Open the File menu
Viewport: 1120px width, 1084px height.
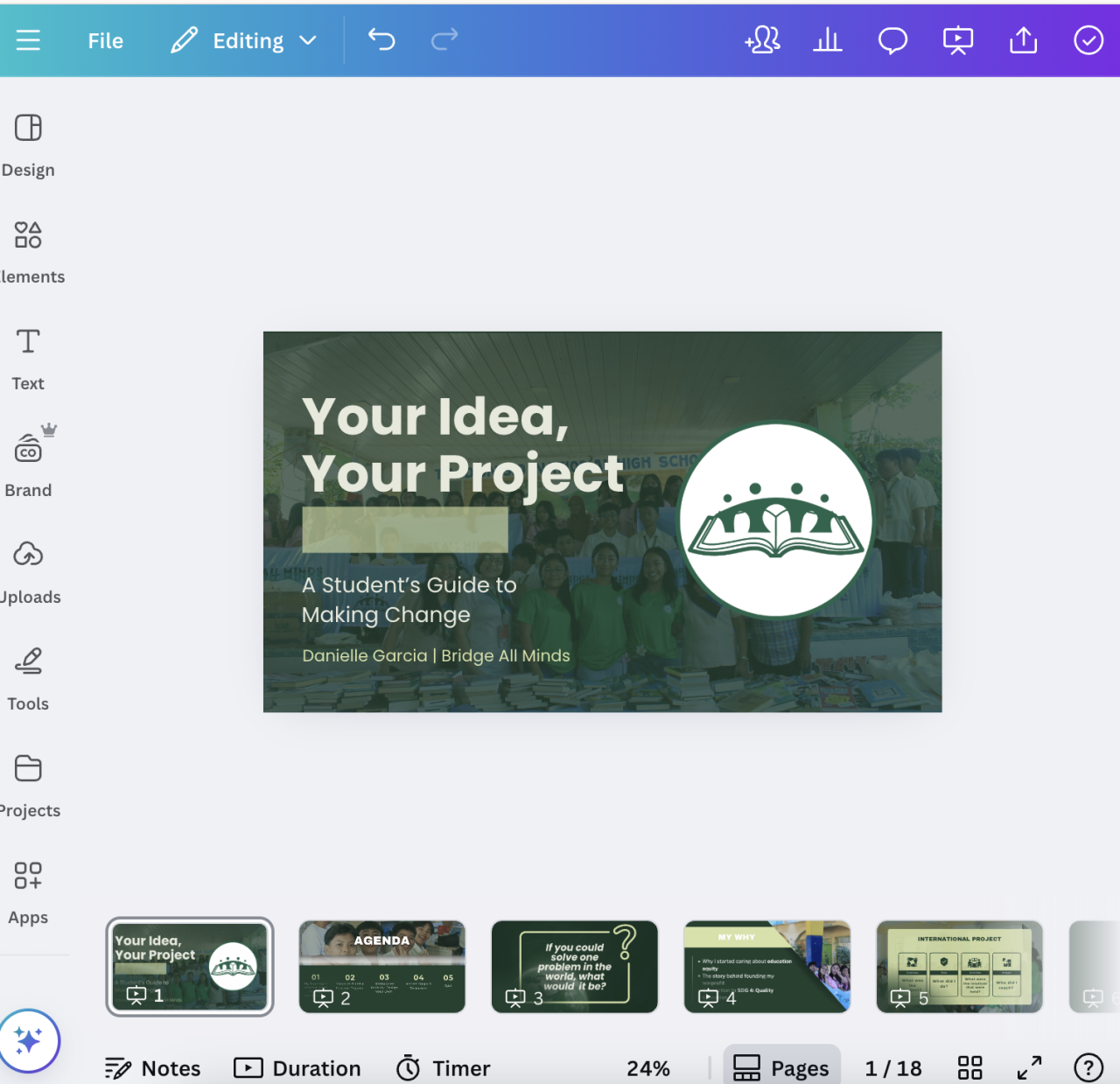[105, 41]
